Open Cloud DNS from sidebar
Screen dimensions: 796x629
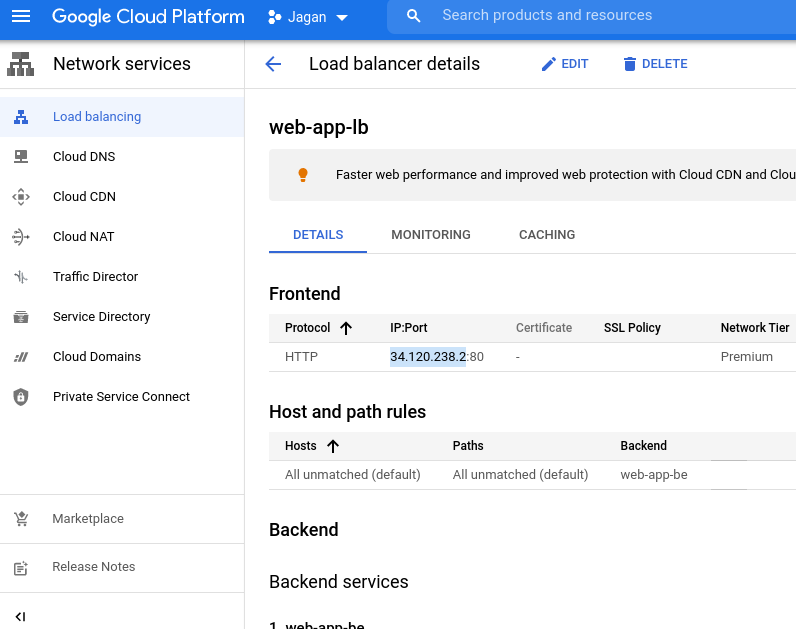click(122, 156)
